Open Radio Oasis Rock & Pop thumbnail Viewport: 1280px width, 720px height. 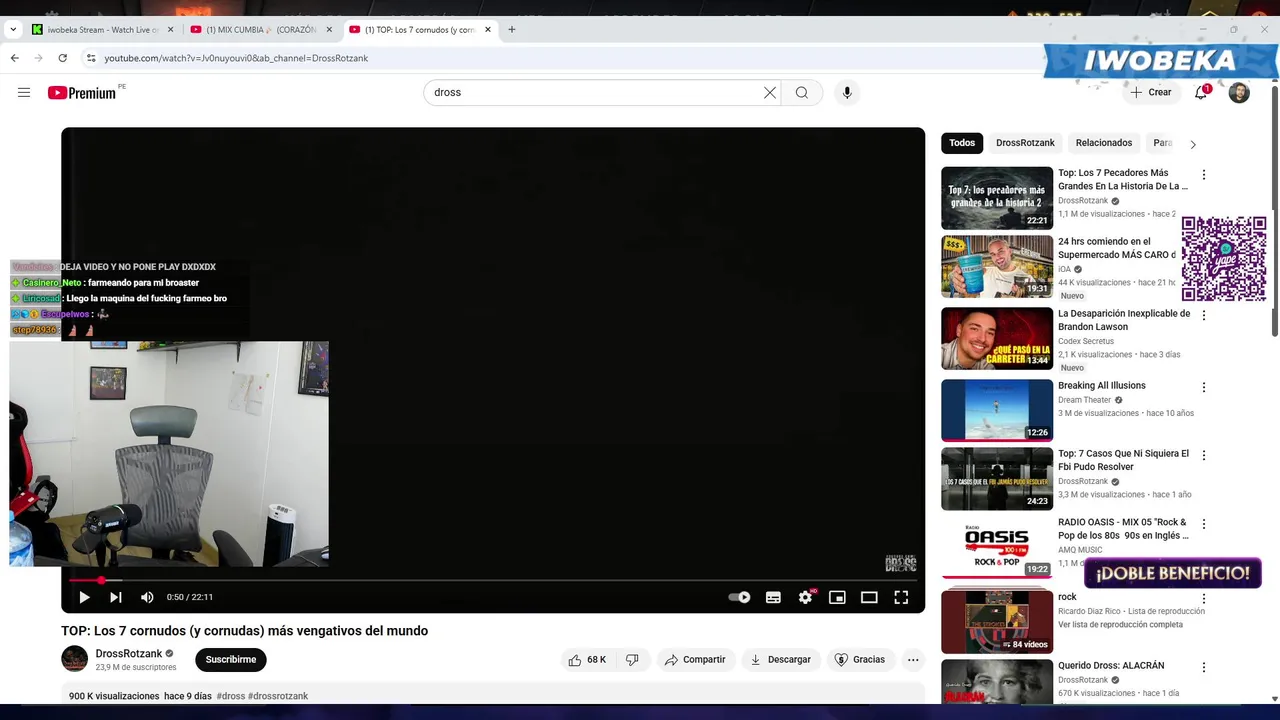click(x=997, y=548)
